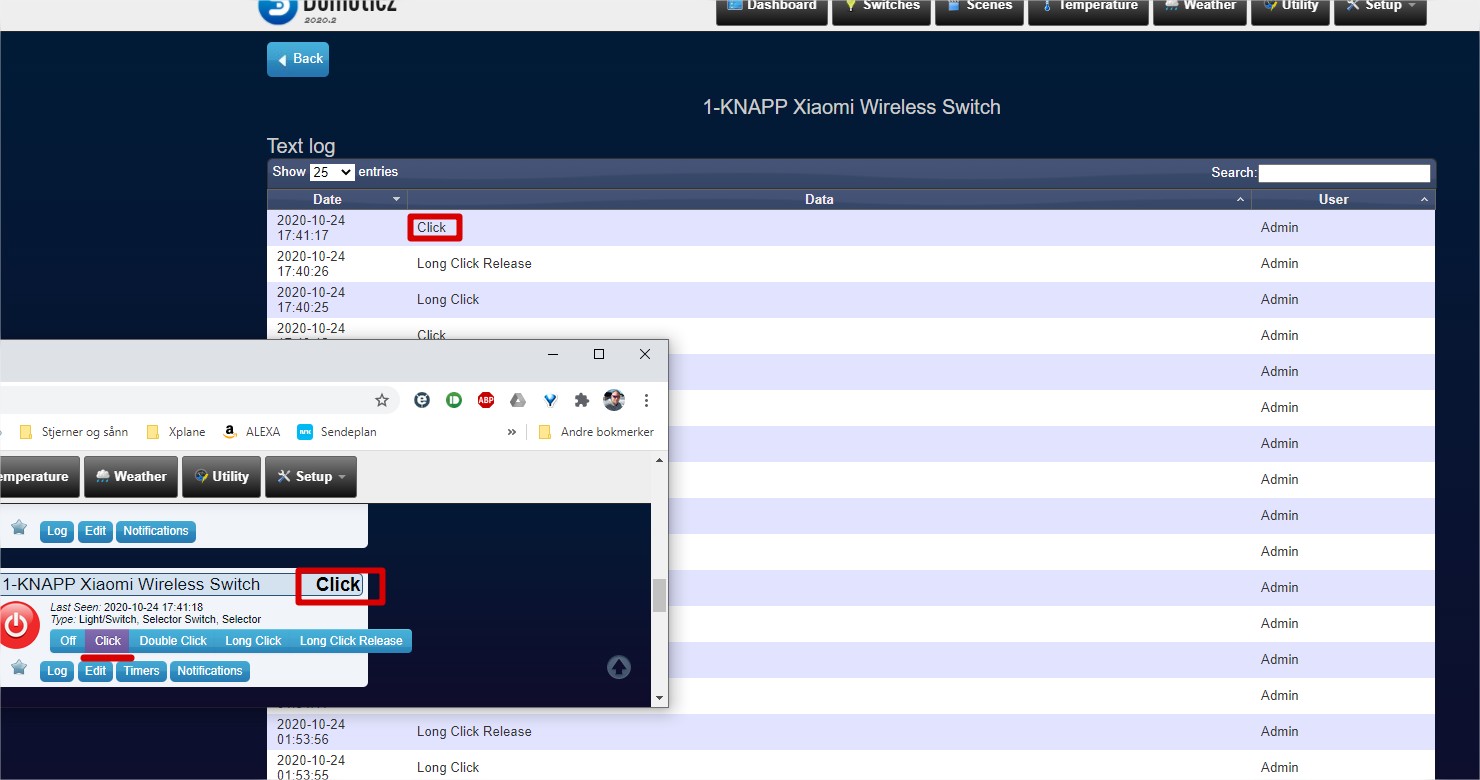The height and width of the screenshot is (780, 1480).
Task: Go back with the Back button
Action: (x=298, y=59)
